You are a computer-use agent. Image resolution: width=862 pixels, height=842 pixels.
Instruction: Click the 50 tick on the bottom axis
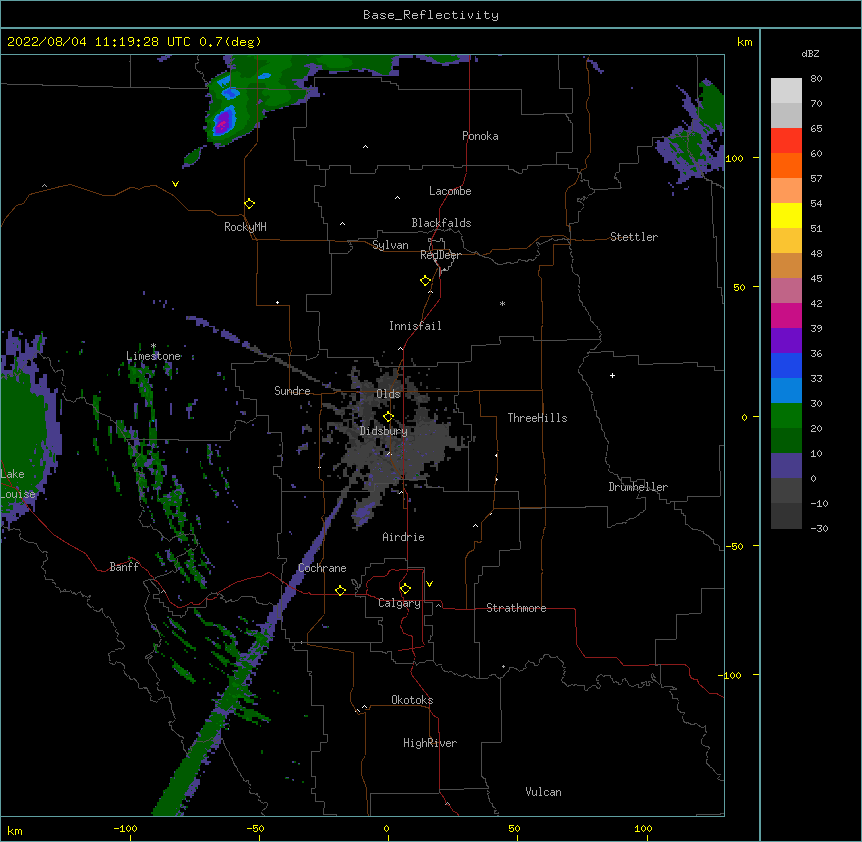514,828
